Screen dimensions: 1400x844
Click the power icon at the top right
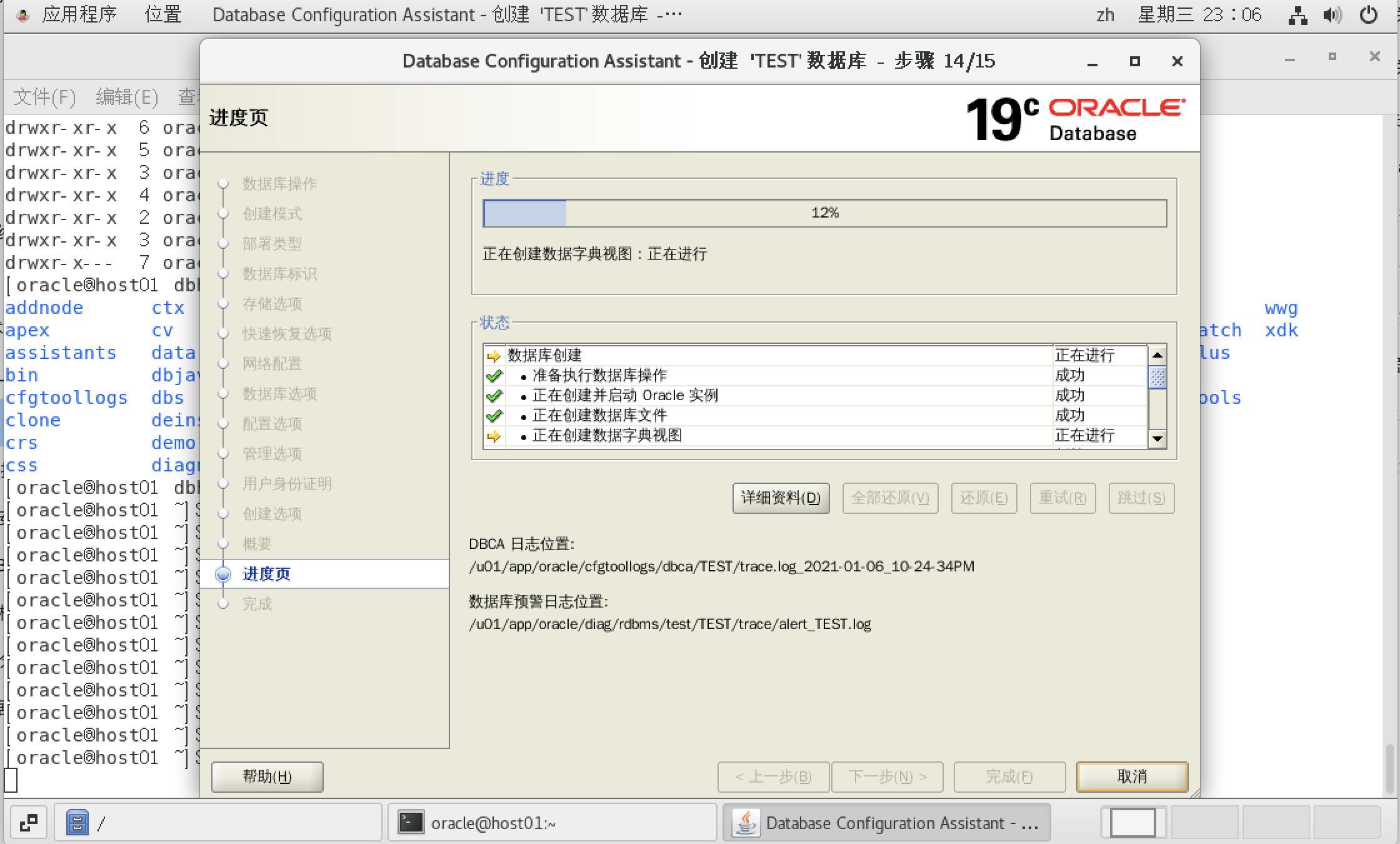[1369, 14]
